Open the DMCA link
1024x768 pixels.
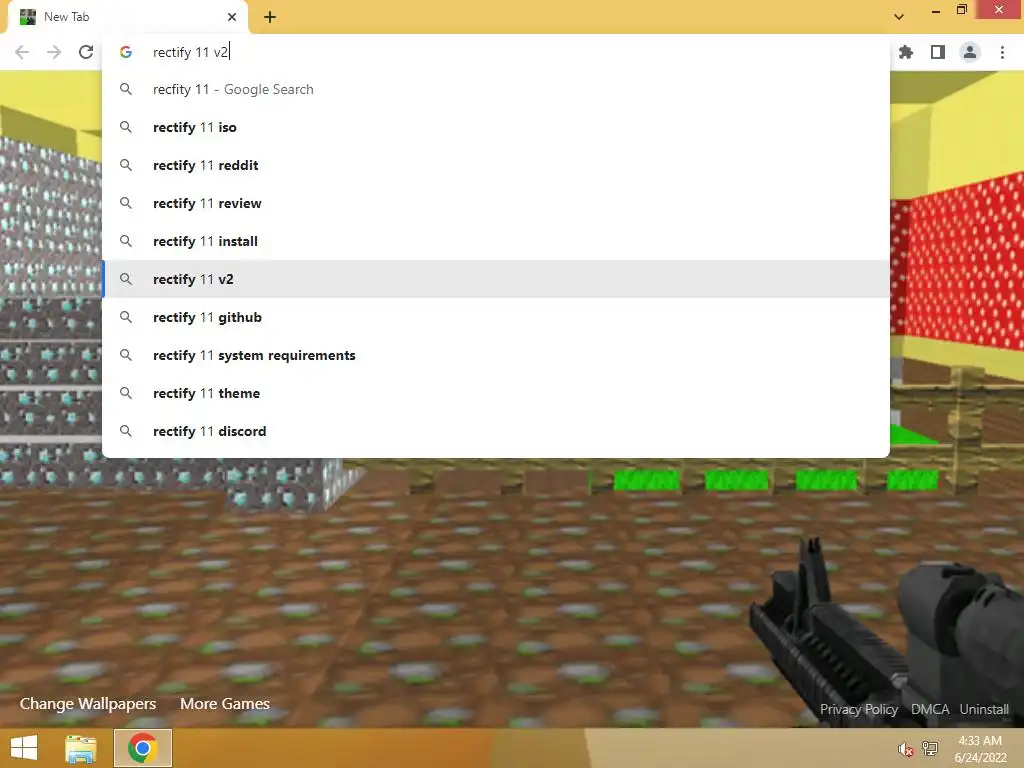(930, 709)
